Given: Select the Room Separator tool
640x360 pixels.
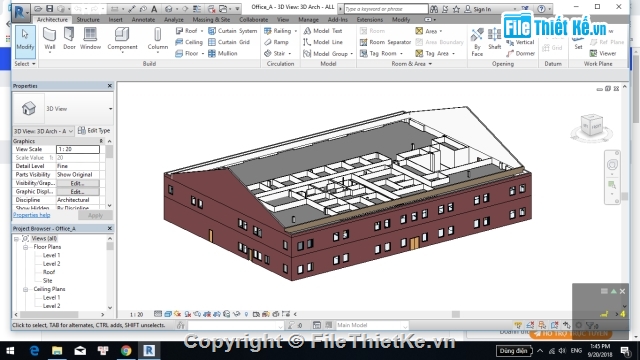Looking at the screenshot, I should (x=385, y=42).
